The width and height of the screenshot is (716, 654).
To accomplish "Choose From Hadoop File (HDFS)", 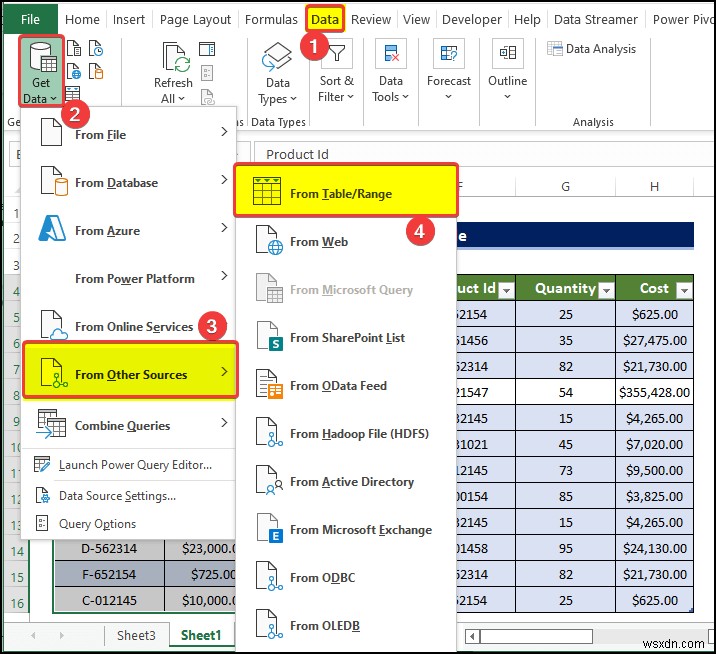I will point(346,433).
